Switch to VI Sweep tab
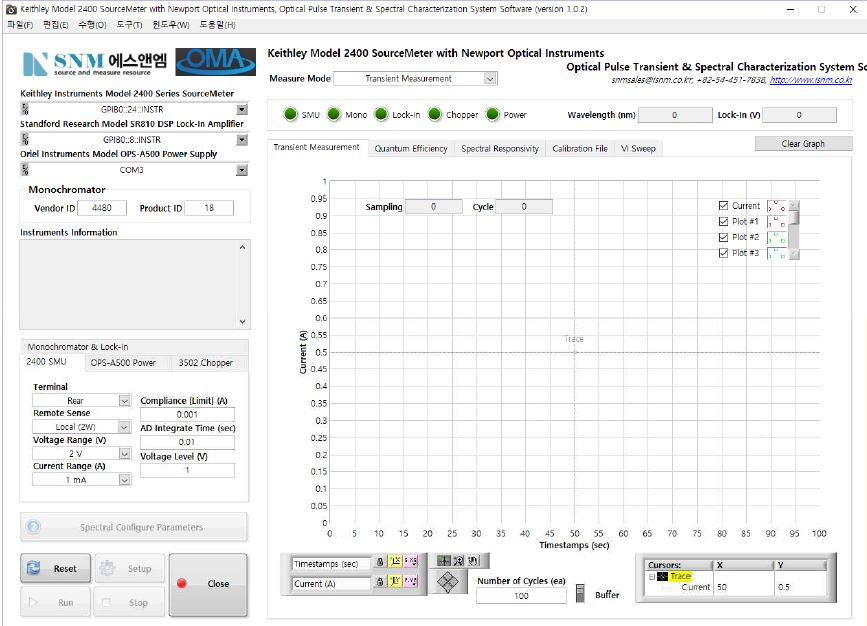Image resolution: width=867 pixels, height=626 pixels. [x=638, y=148]
